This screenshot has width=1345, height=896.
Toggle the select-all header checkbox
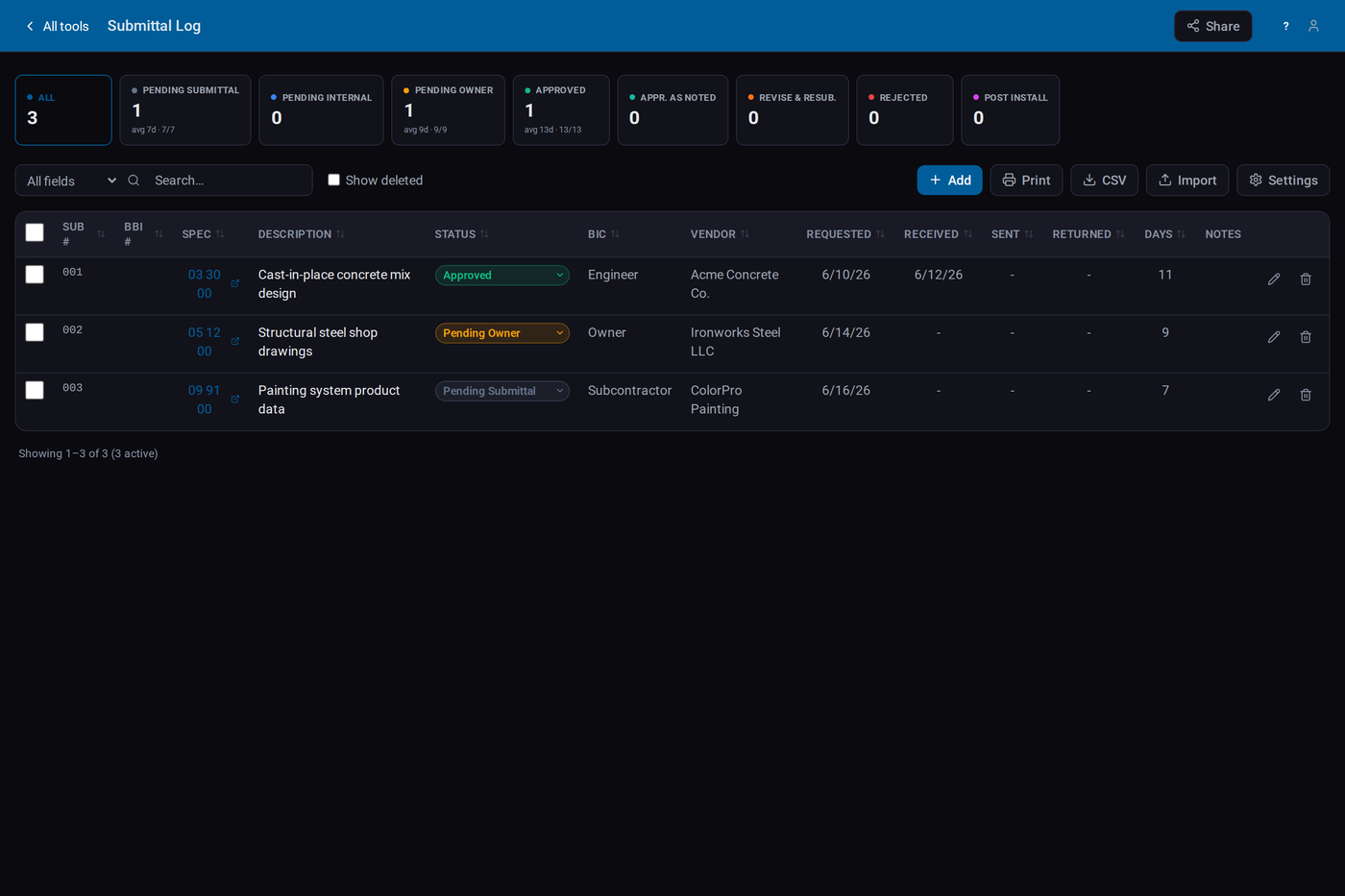point(35,232)
